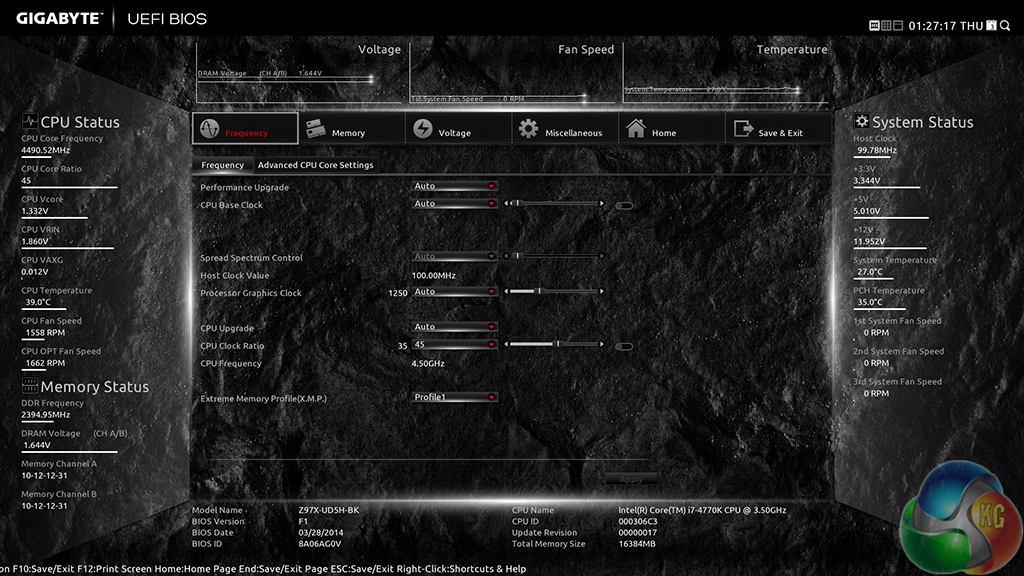The height and width of the screenshot is (576, 1024).
Task: Increase CPU Clock Ratio with right arrow
Action: pos(601,344)
